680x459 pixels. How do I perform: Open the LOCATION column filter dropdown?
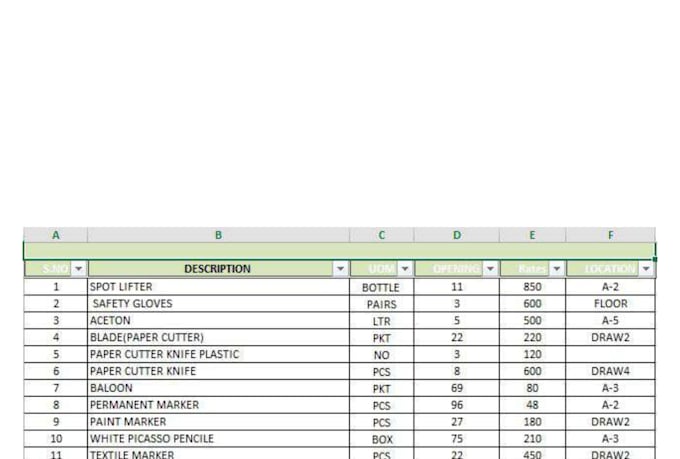pyautogui.click(x=646, y=269)
